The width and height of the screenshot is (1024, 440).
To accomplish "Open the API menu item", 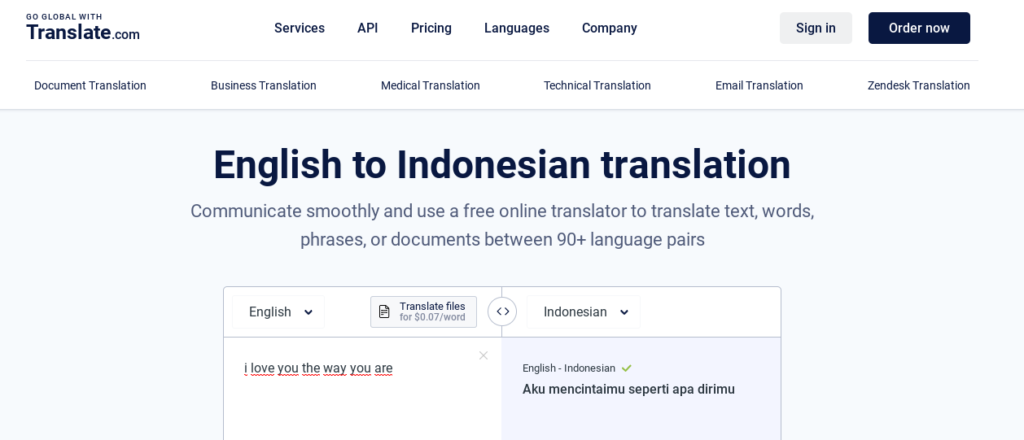I will [368, 28].
